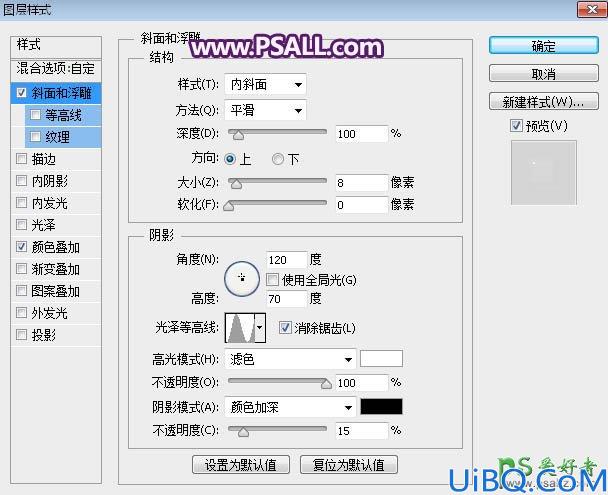Tick the 外发光 checkbox
Screen dimensions: 608x495
[x=21, y=312]
